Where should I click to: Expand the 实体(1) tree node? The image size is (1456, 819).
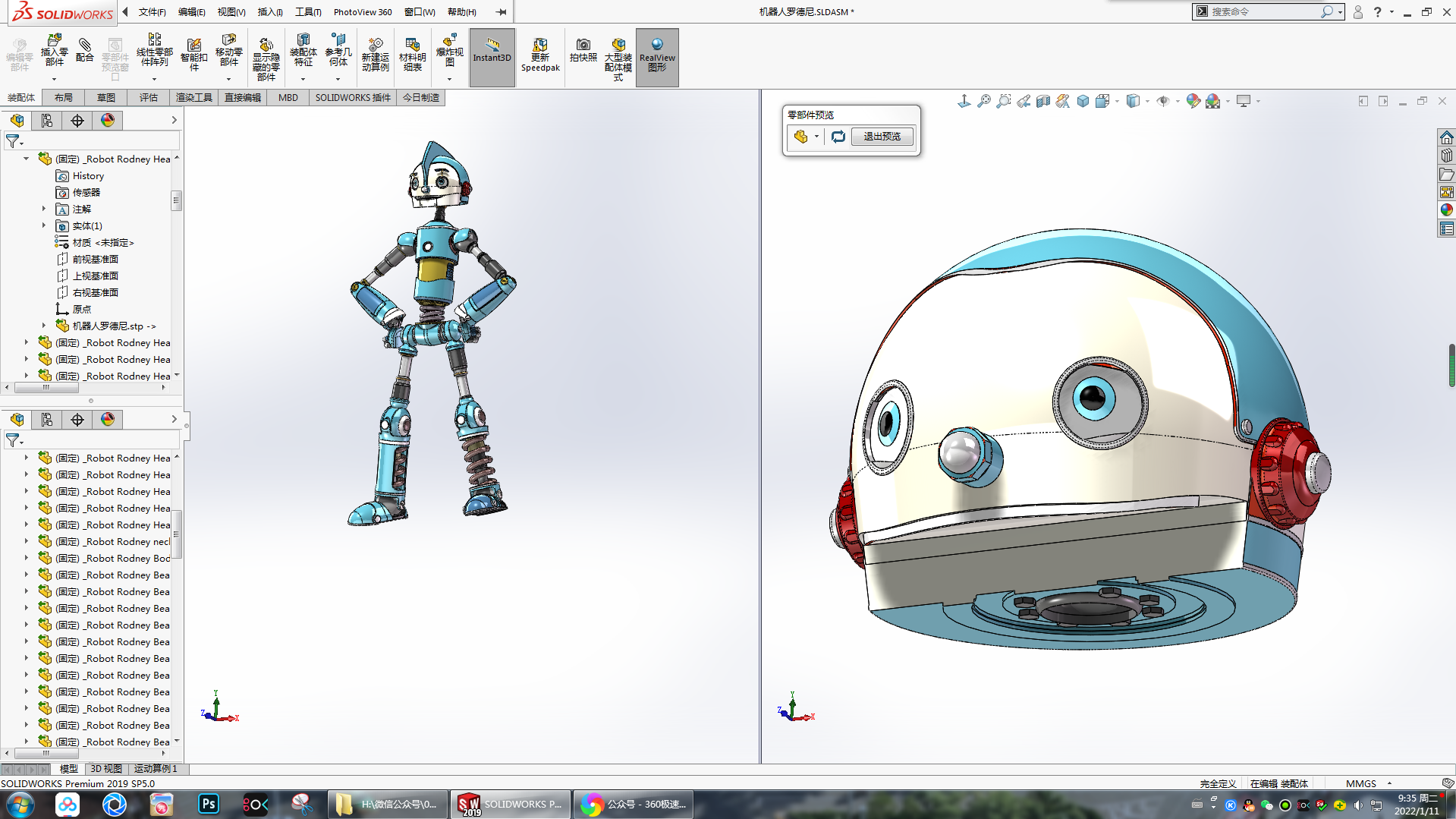coord(43,225)
